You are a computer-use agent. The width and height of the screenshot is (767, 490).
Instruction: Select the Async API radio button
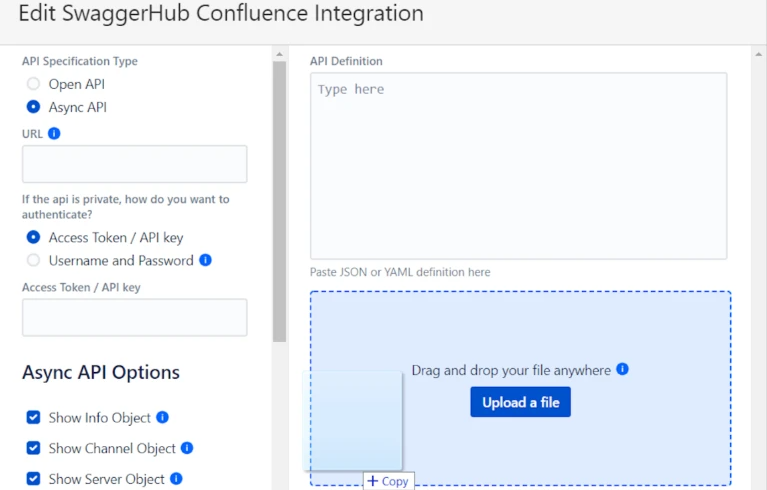click(x=33, y=107)
